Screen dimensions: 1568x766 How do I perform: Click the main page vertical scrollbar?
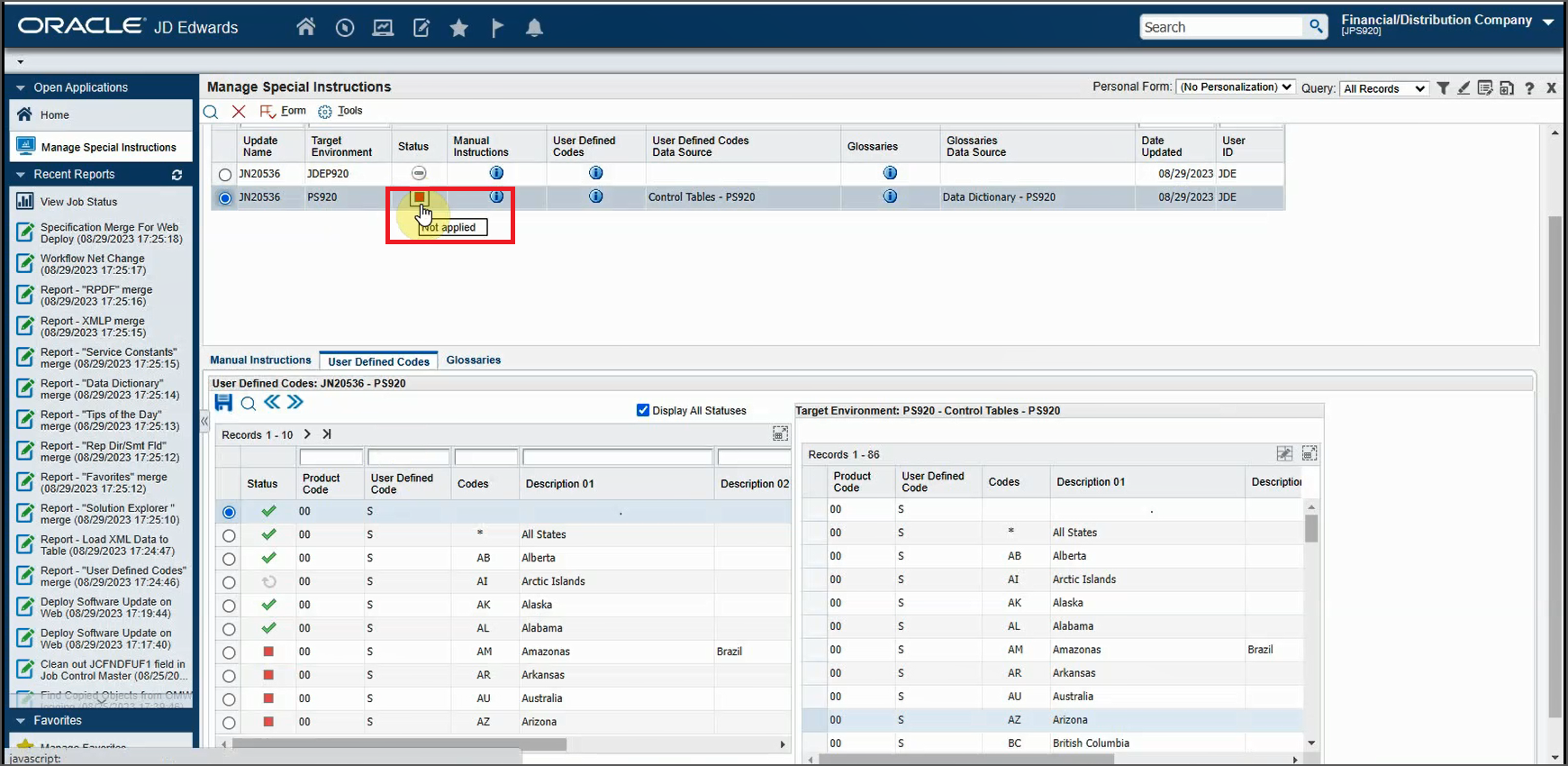pyautogui.click(x=1554, y=467)
